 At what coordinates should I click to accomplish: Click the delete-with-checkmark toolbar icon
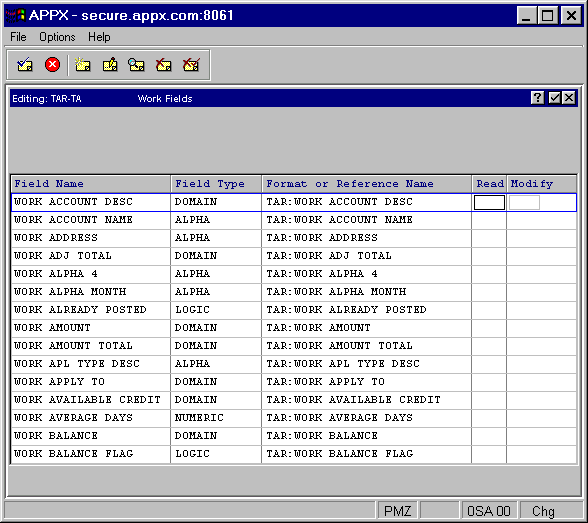point(191,65)
